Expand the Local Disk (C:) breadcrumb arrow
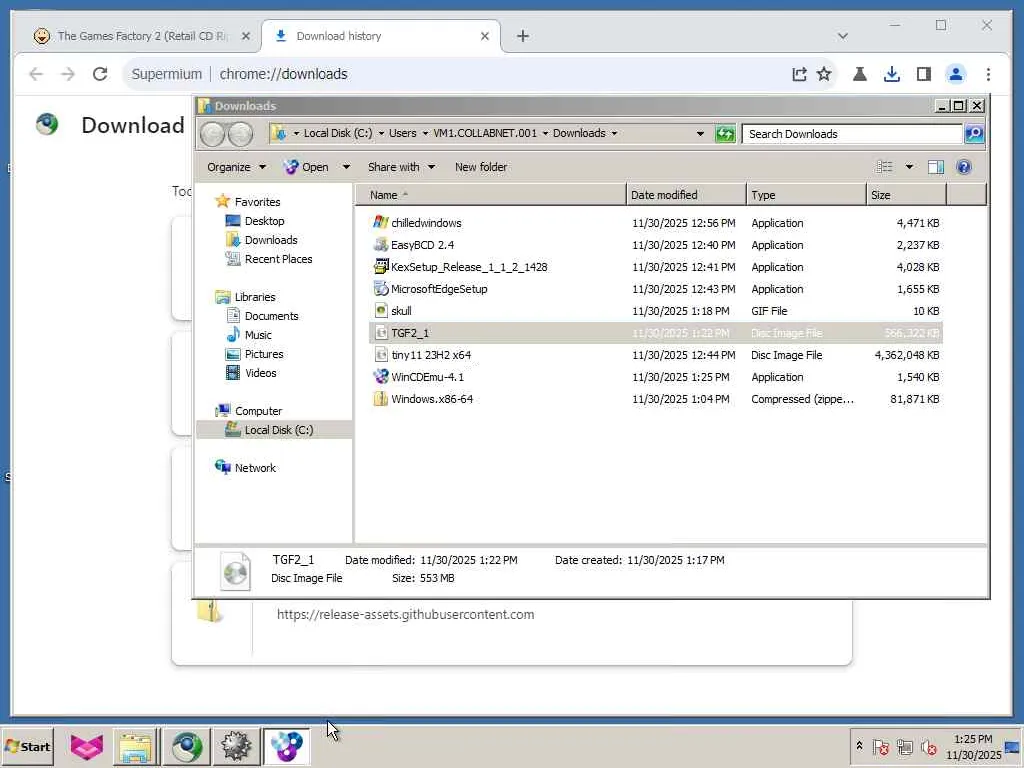 tap(381, 133)
